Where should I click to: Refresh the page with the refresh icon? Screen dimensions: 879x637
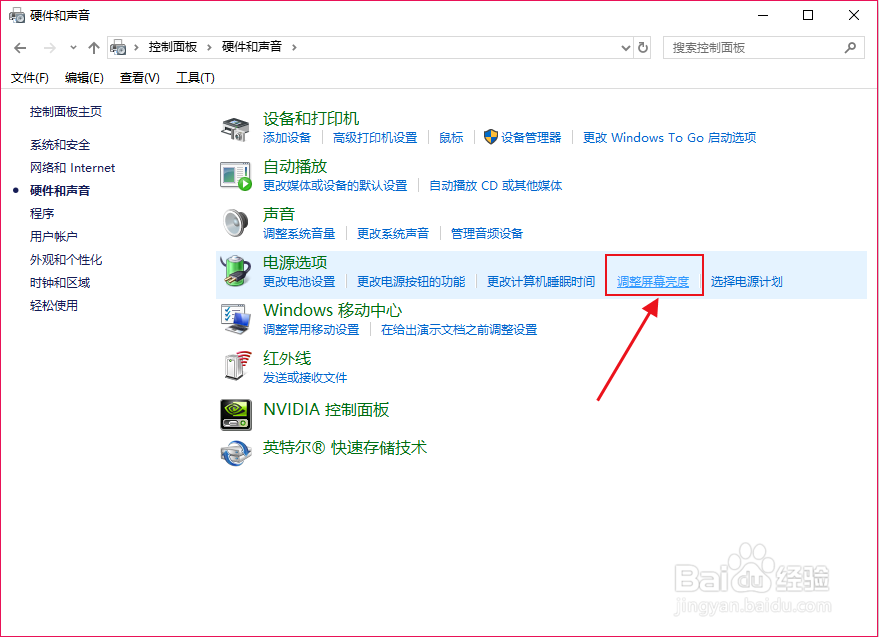(x=641, y=46)
